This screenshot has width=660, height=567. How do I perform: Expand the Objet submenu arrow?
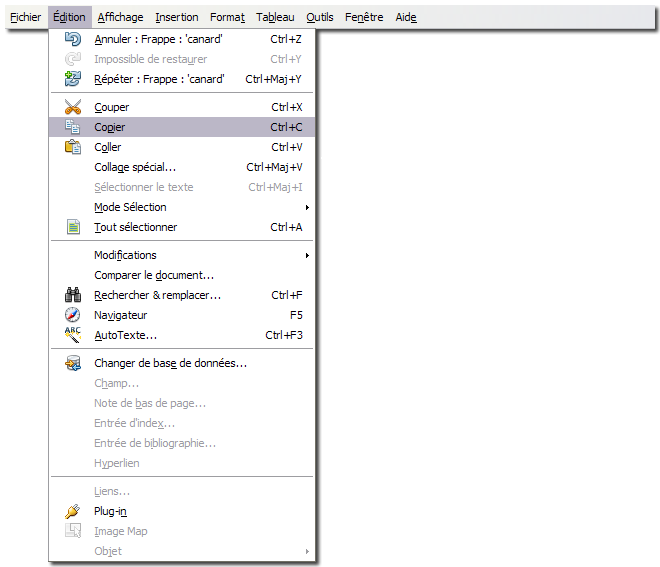pyautogui.click(x=307, y=551)
